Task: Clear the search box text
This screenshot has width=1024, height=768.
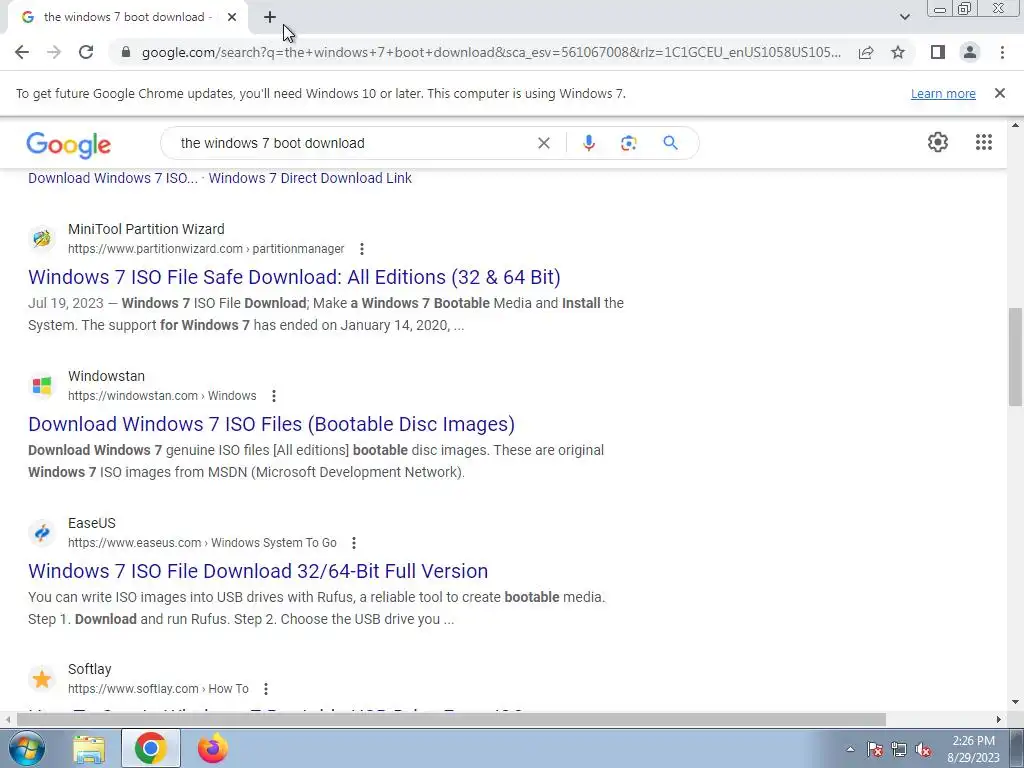Action: coord(543,143)
